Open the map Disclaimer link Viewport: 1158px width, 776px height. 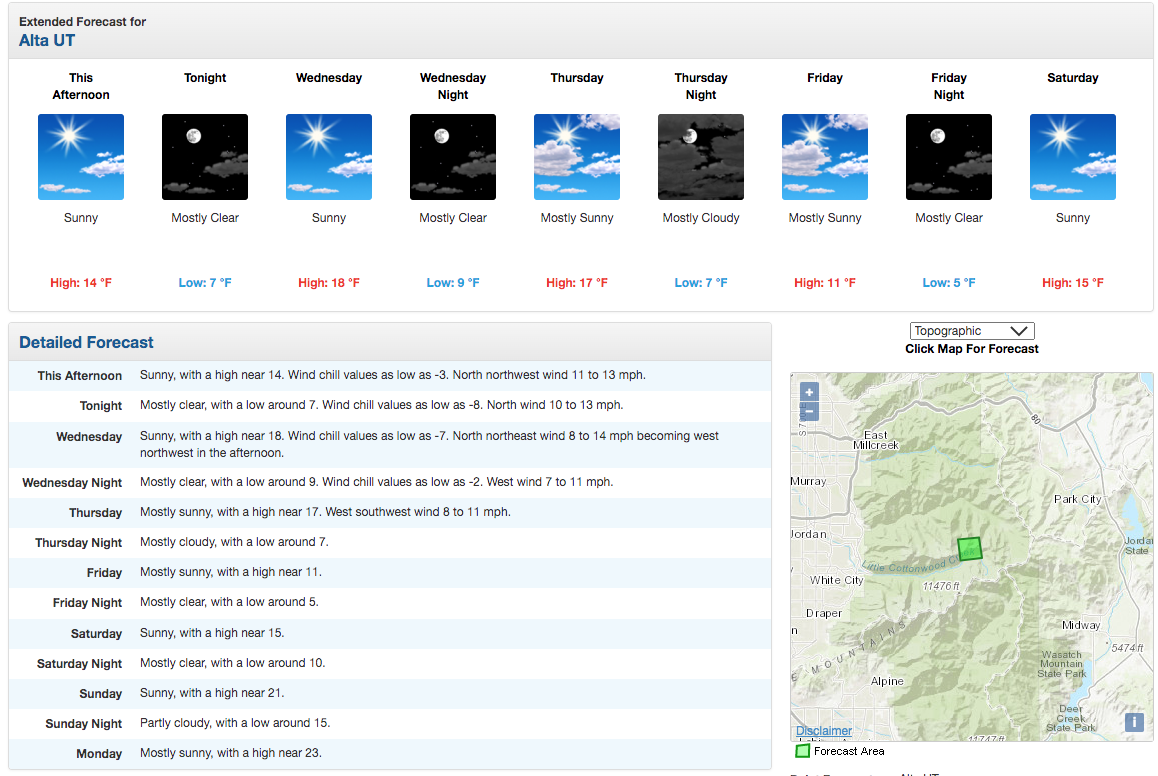pyautogui.click(x=823, y=730)
